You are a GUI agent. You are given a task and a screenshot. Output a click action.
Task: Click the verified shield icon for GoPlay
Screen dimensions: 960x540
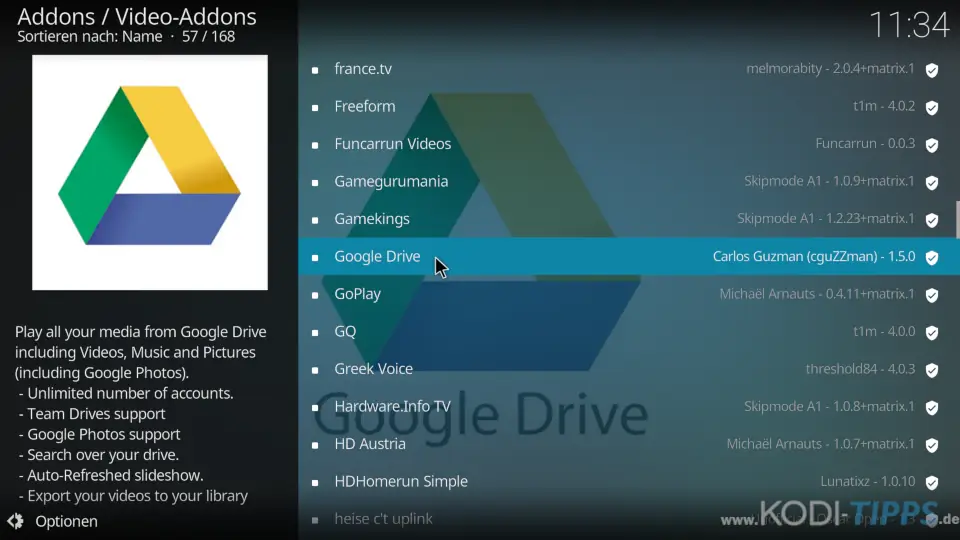[932, 295]
